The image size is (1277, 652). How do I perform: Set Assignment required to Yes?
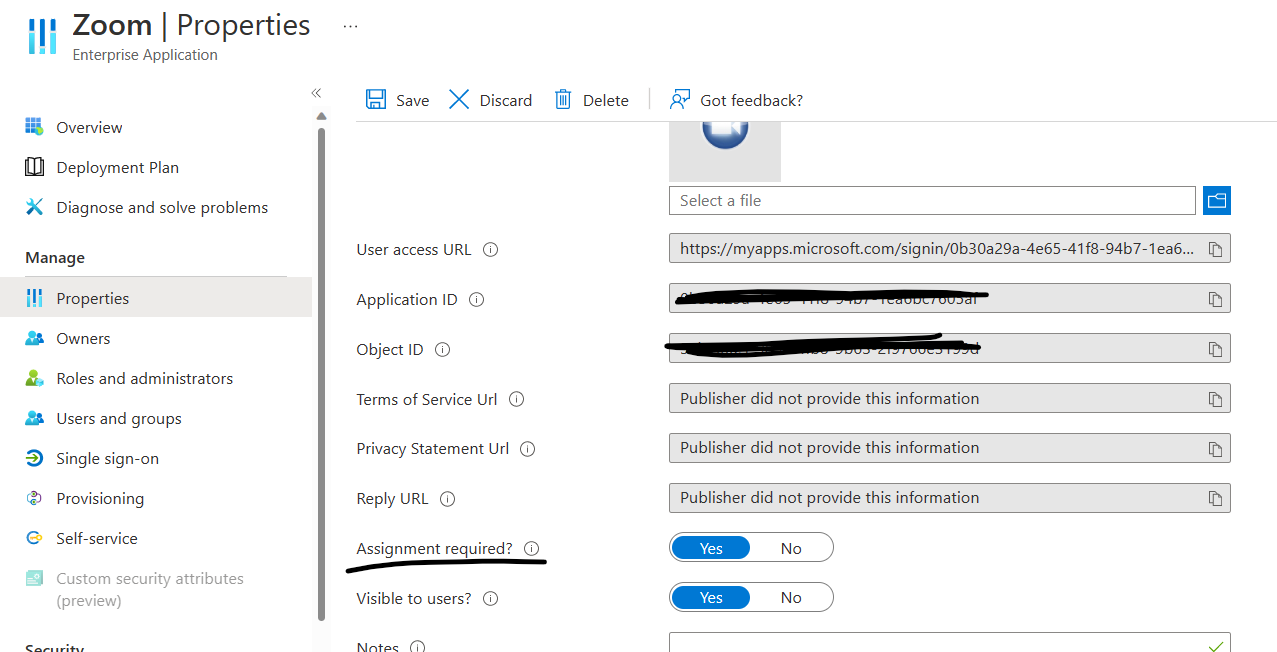[x=711, y=548]
